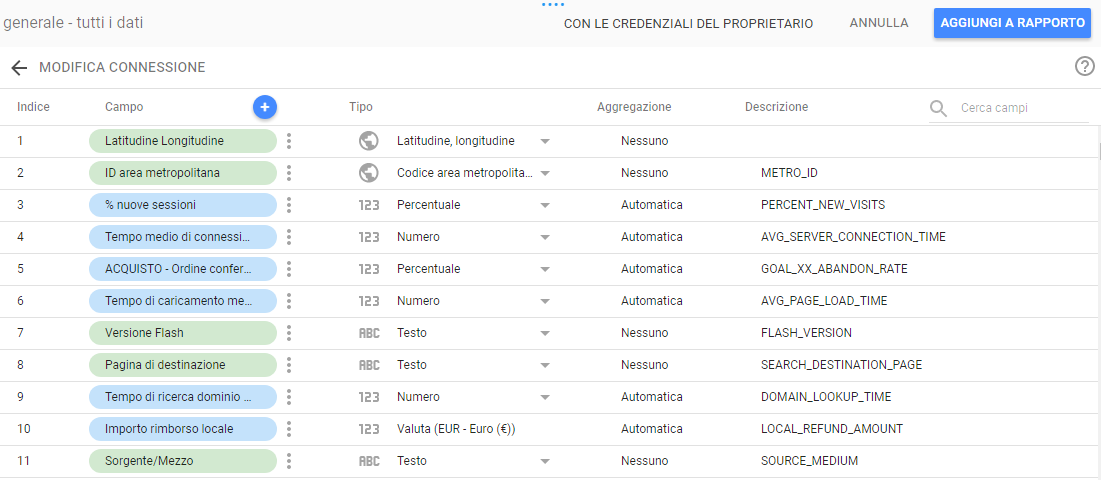Open three-dot menu for Versione Flash field

288,333
